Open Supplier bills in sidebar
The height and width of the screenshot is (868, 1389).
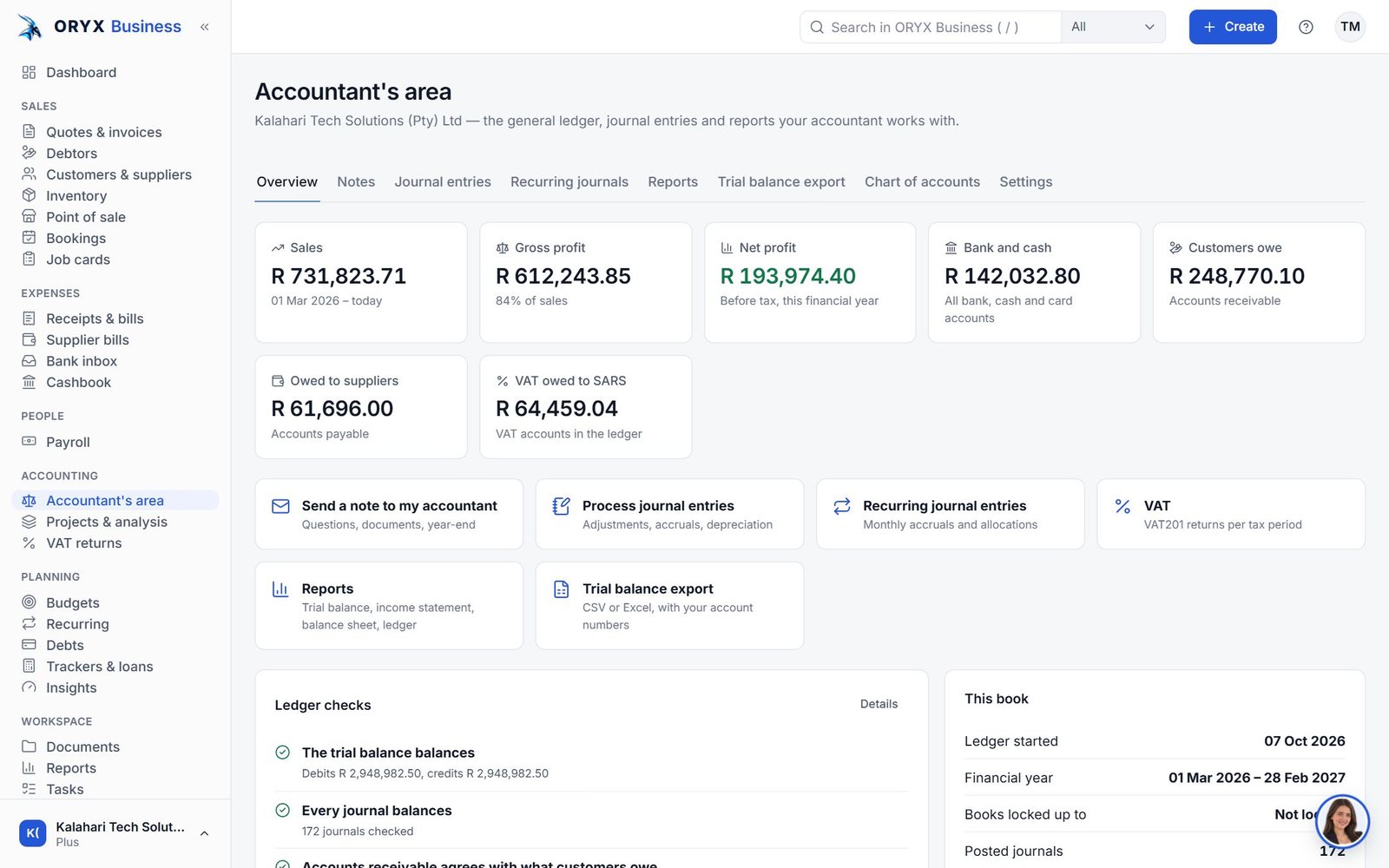point(115,339)
